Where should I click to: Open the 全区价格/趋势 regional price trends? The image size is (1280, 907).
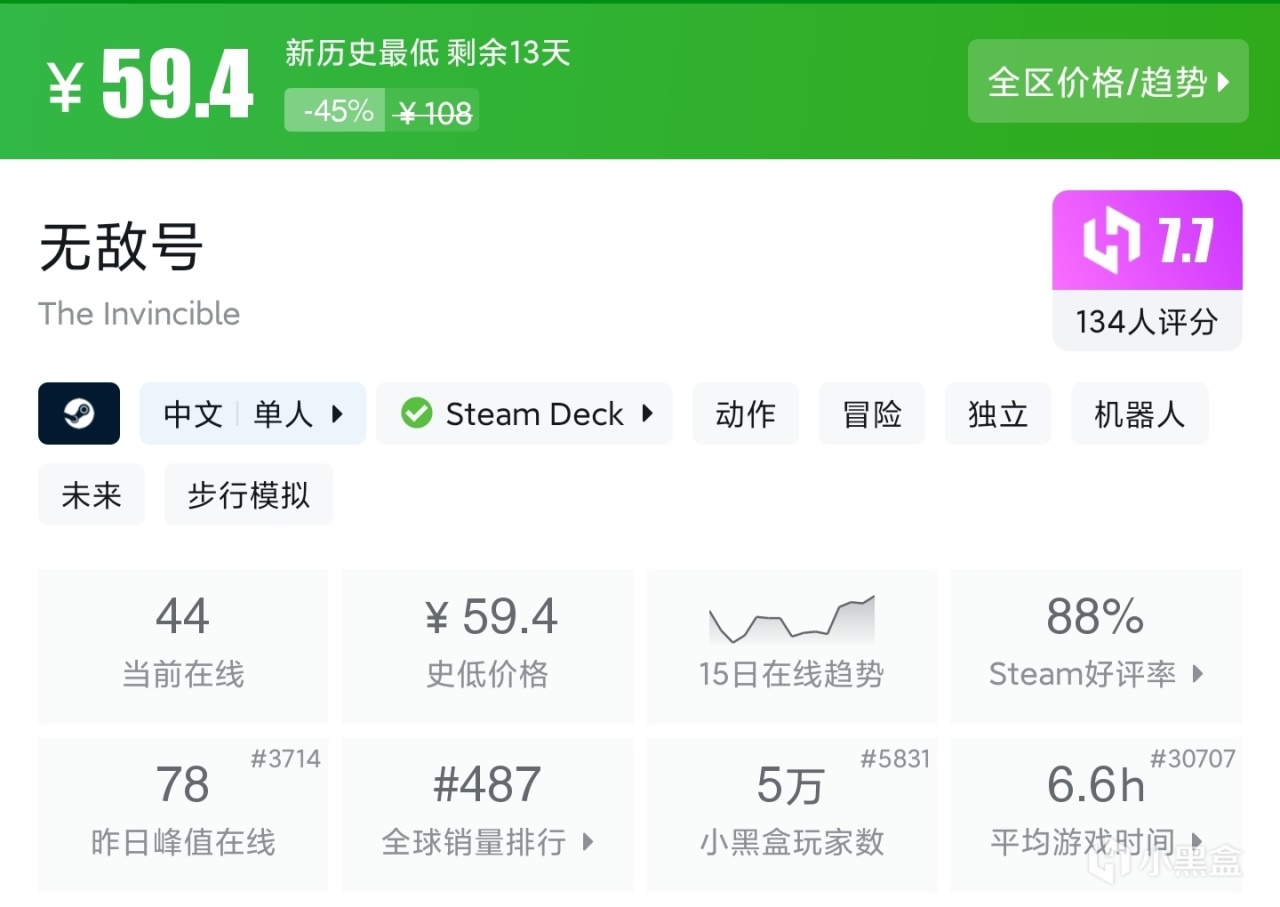tap(1108, 82)
